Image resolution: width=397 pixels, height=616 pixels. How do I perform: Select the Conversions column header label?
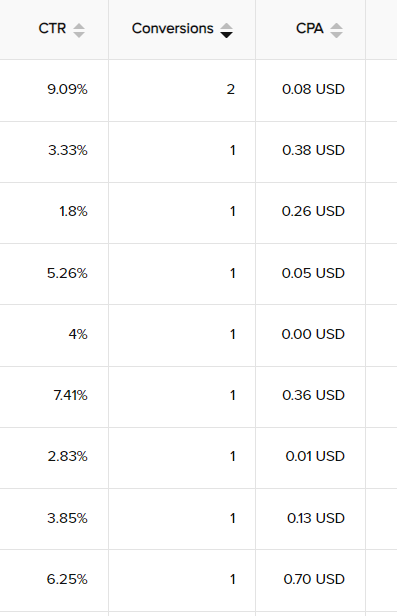coord(172,28)
